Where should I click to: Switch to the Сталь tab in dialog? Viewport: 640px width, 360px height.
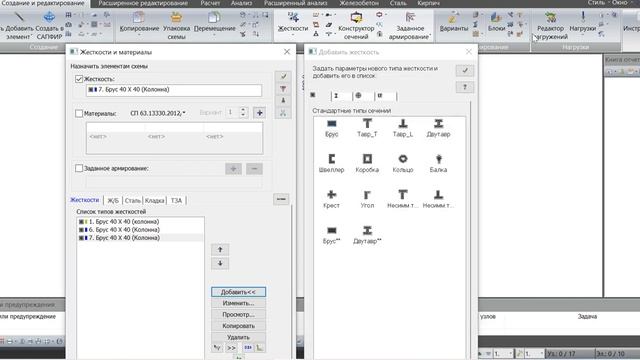click(132, 200)
